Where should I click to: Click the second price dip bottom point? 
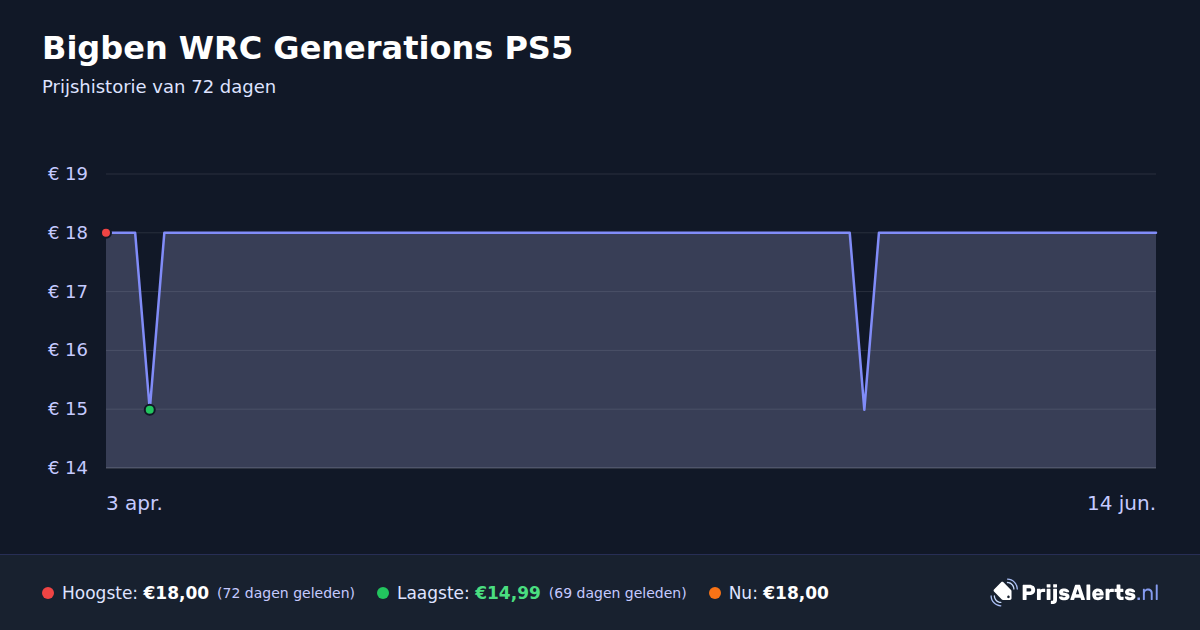[x=864, y=409]
